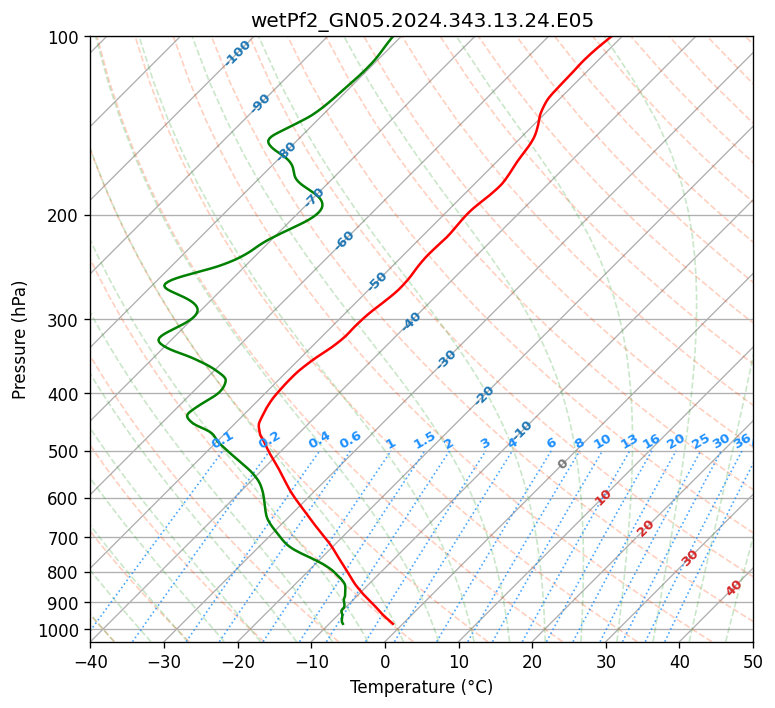Pick the blue -30 isotherm label
This screenshot has width=775, height=708.
445,359
